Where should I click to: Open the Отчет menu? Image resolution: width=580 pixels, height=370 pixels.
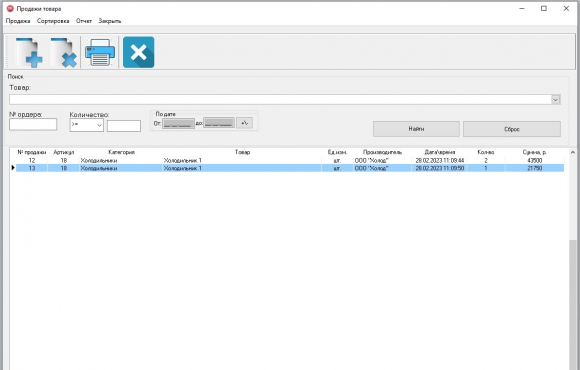click(84, 21)
